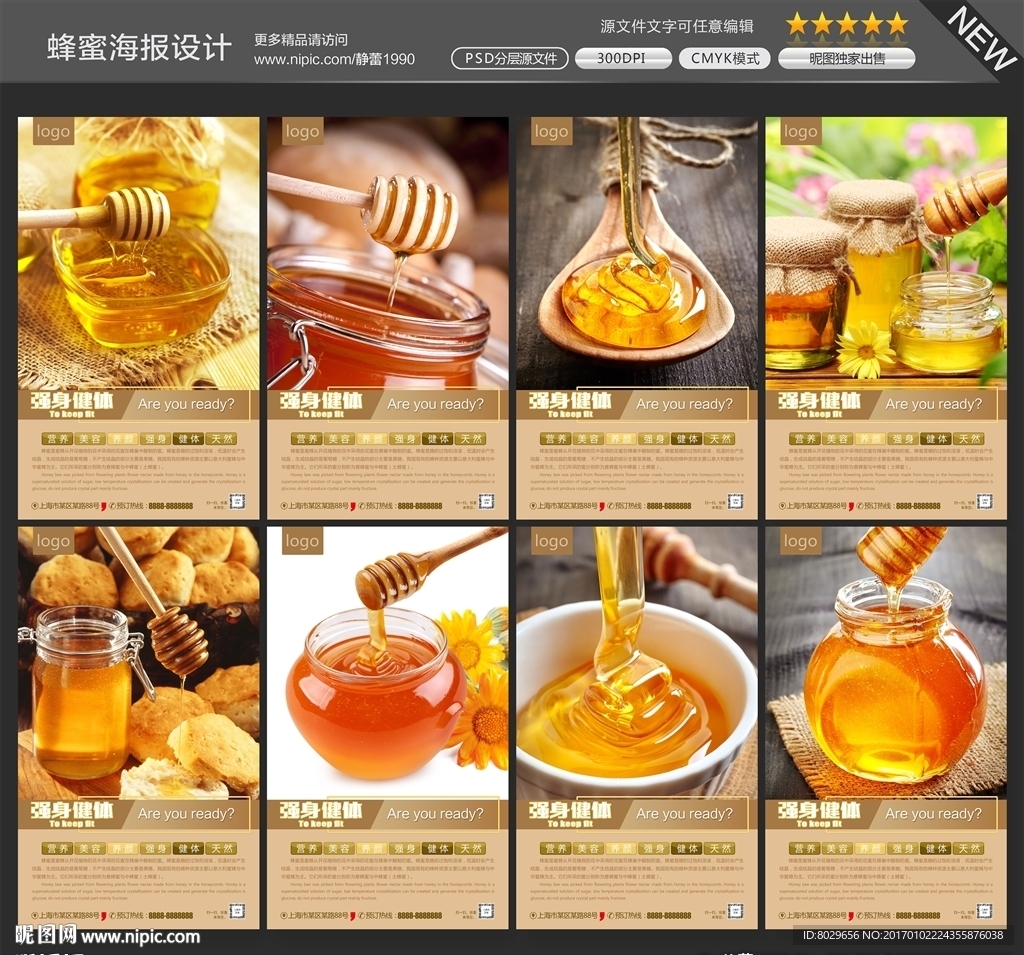Click the logo box on the clamp-lid jar poster

302,131
